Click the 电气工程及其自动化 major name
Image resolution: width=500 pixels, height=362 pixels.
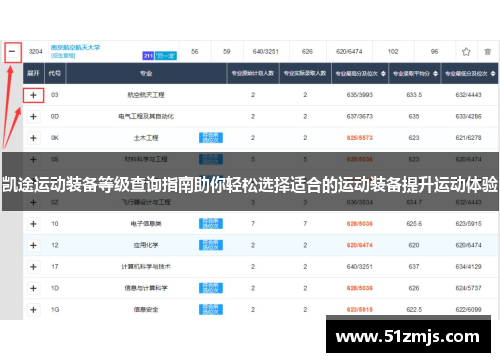[146, 116]
